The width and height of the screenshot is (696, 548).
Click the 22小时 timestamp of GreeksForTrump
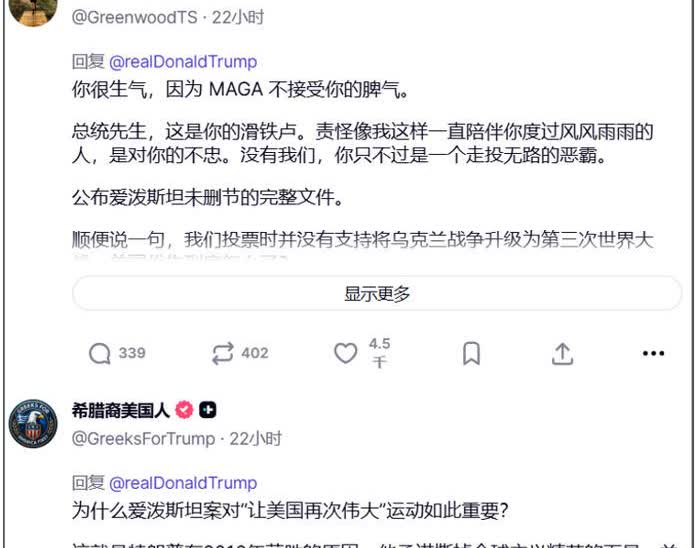[x=256, y=438]
